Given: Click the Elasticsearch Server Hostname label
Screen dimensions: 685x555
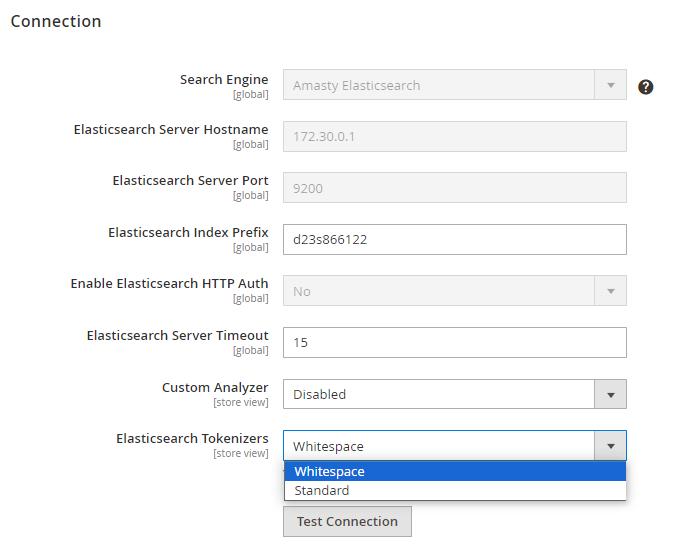Looking at the screenshot, I should tap(171, 129).
